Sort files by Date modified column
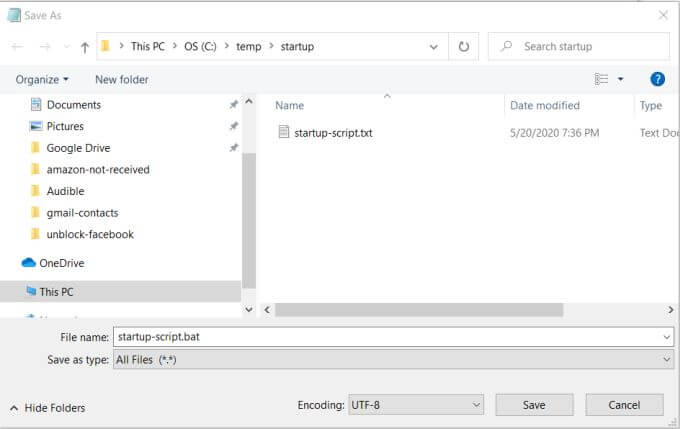680x429 pixels. [545, 105]
